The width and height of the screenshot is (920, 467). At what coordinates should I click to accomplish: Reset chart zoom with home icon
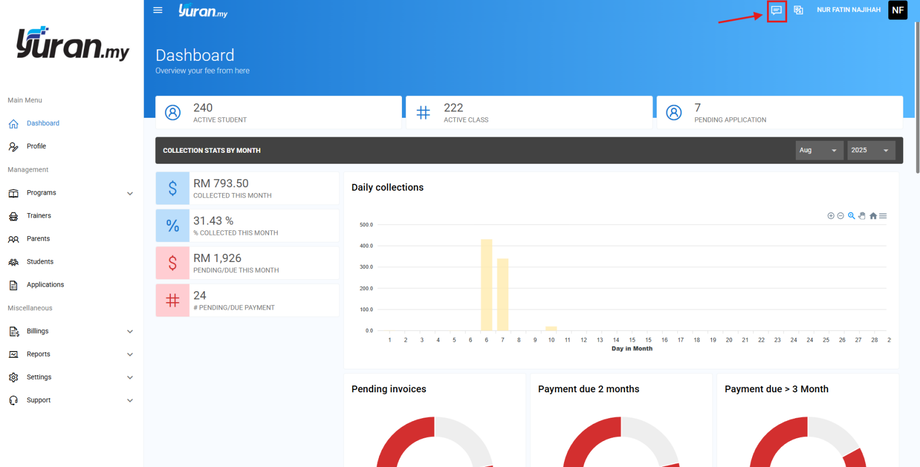point(873,216)
